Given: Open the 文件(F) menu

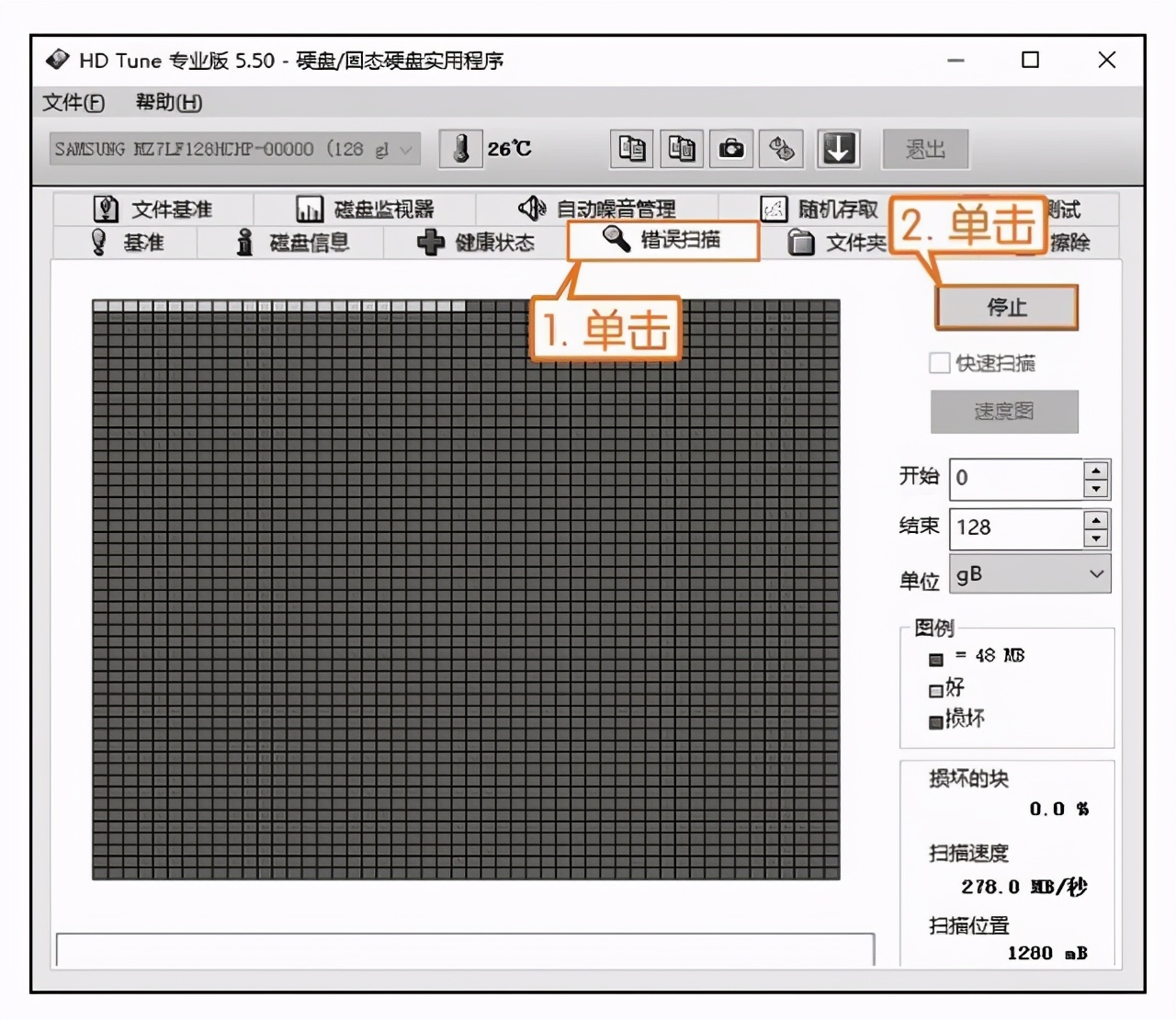Looking at the screenshot, I should point(73,102).
